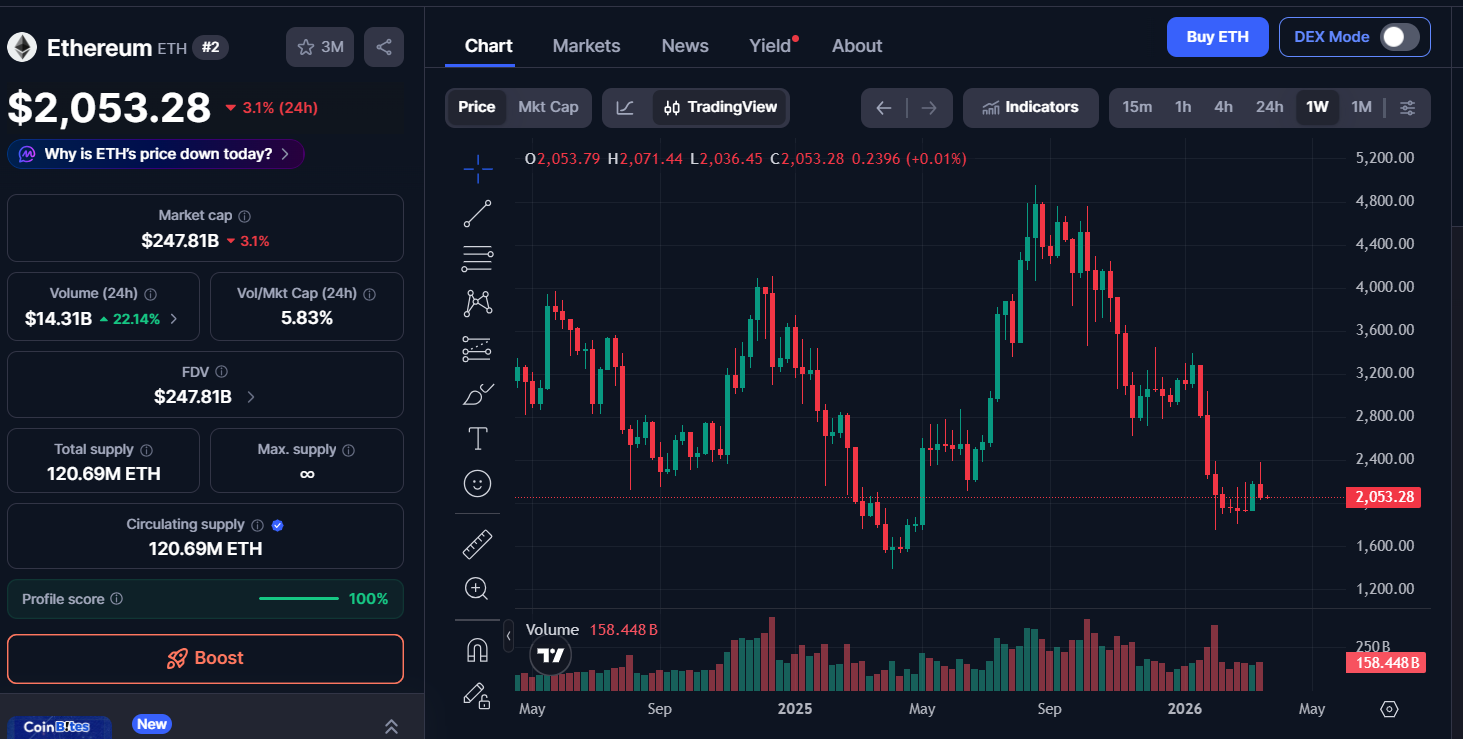Toggle the magnet snap mode
Screen dimensions: 1463x739
click(478, 651)
